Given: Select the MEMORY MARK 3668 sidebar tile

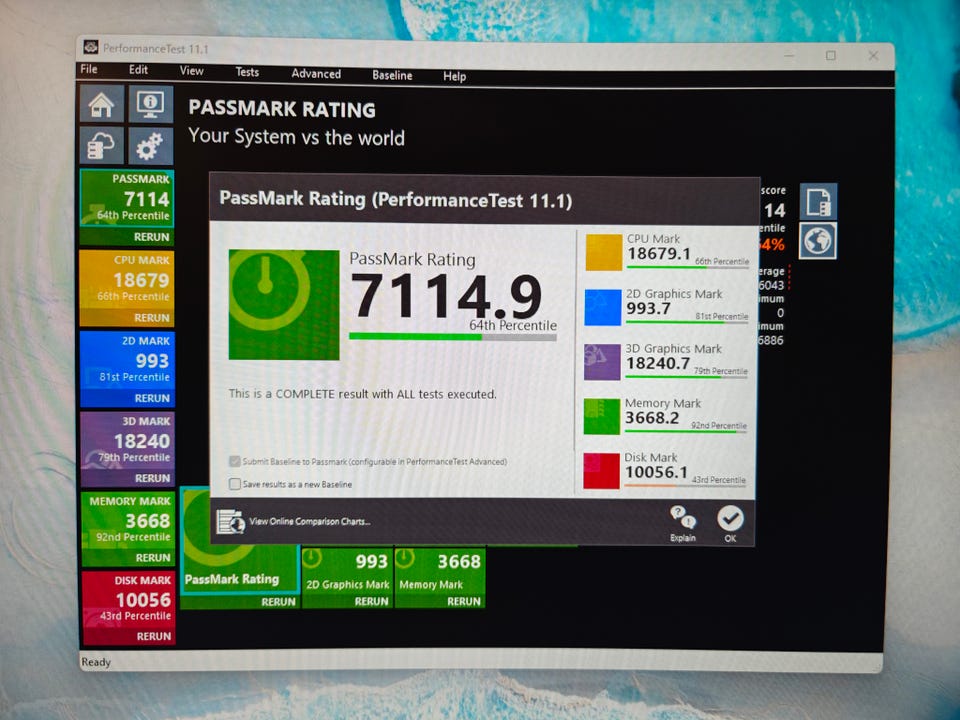Looking at the screenshot, I should tap(128, 521).
